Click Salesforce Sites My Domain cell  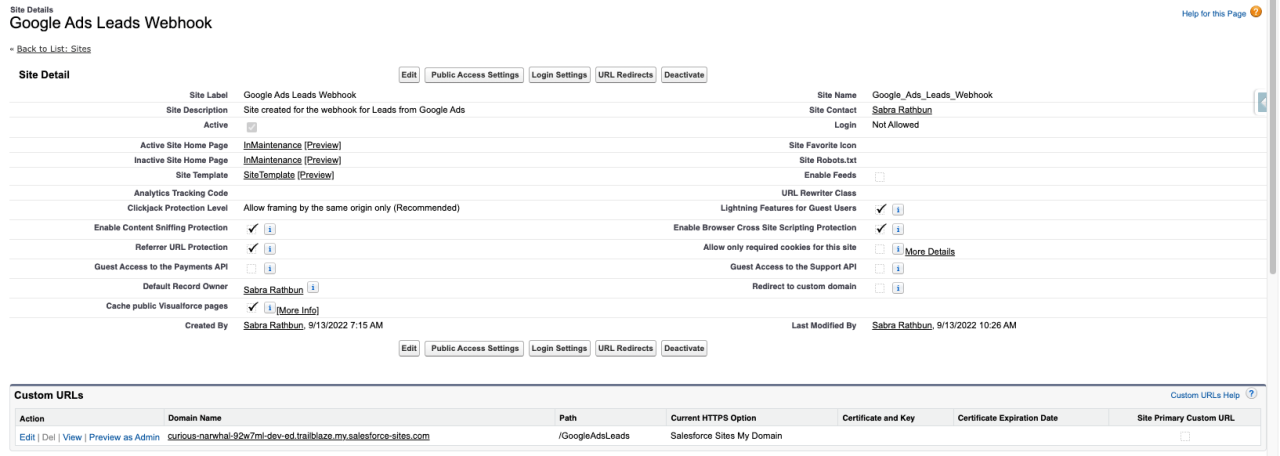pos(724,437)
